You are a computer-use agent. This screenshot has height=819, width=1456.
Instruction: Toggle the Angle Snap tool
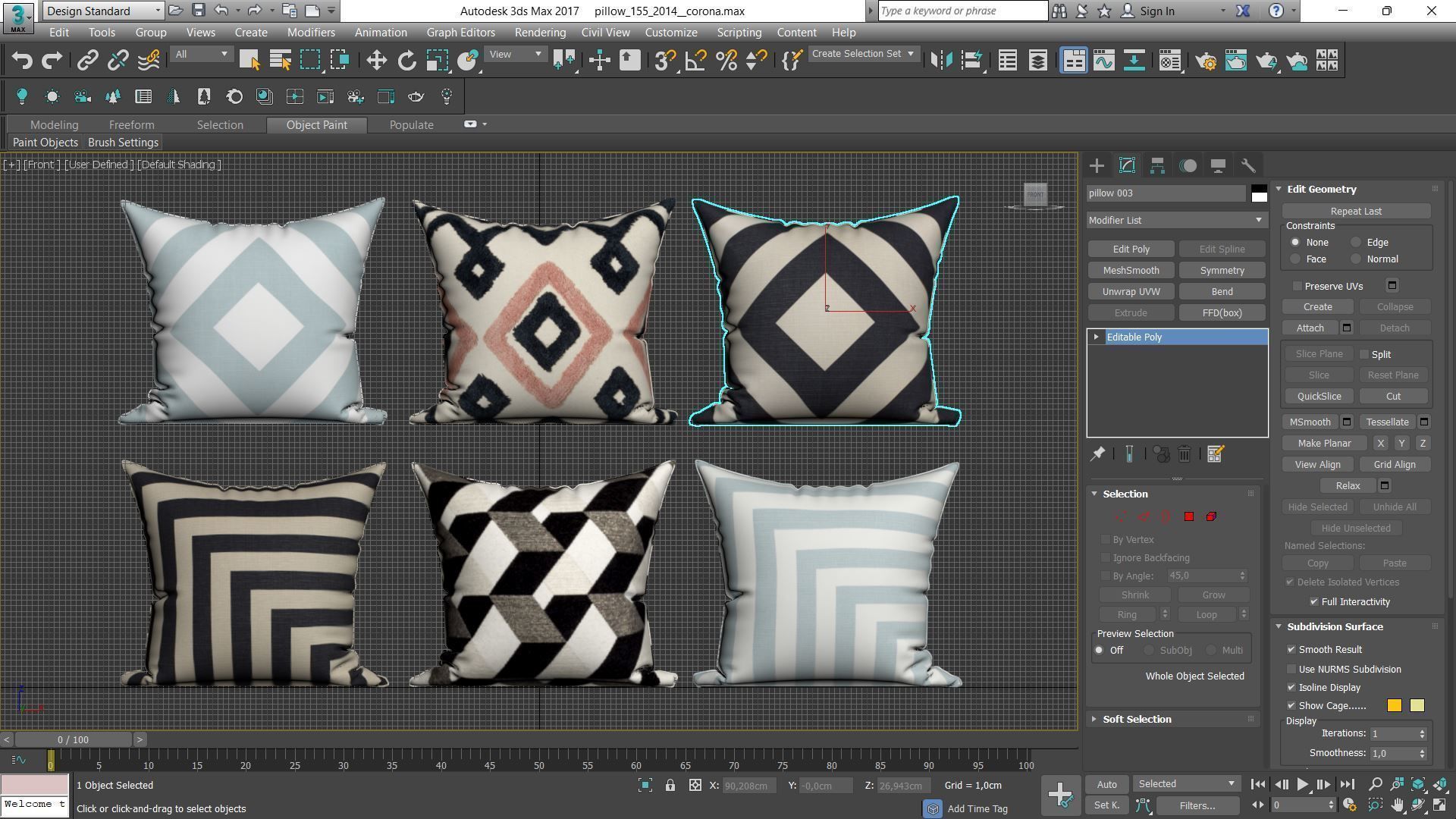pos(695,61)
